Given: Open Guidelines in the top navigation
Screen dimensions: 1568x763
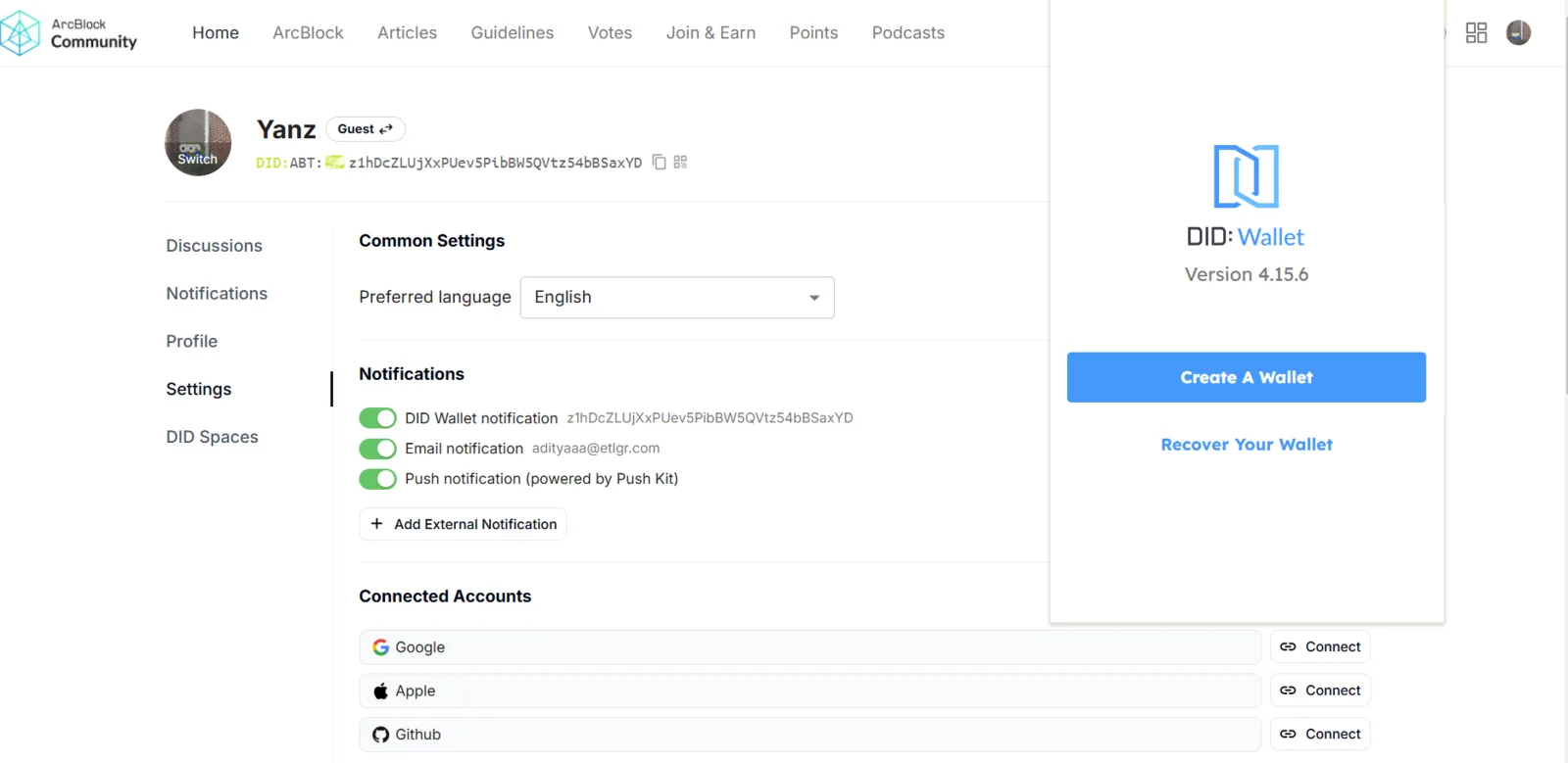Looking at the screenshot, I should (x=513, y=33).
